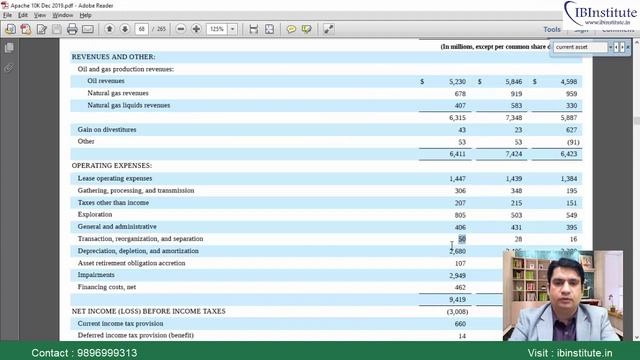Open attachments paperclip panel in sidebar
This screenshot has height=360, width=640.
(x=9, y=67)
